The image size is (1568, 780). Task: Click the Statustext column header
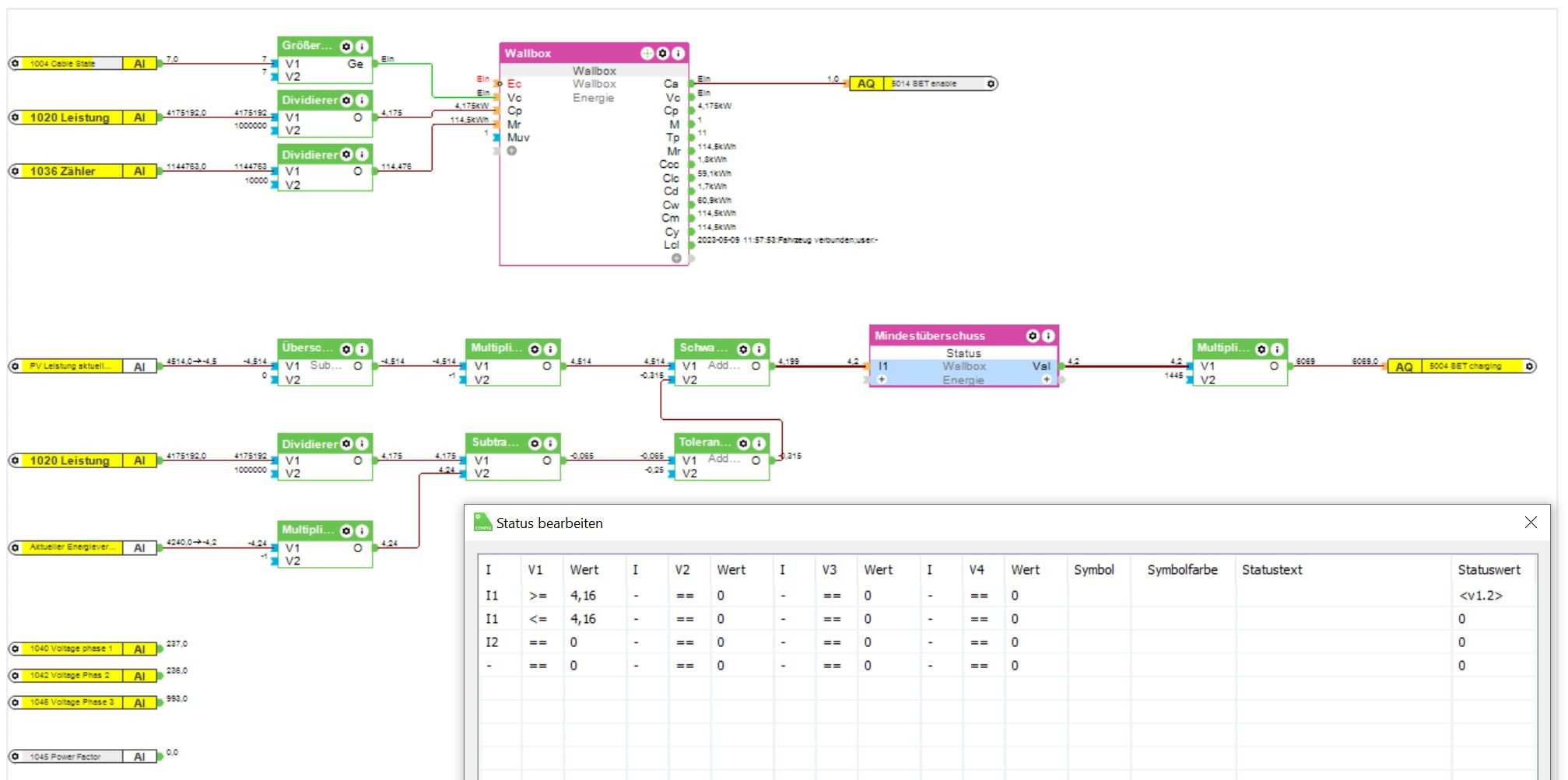[1272, 570]
